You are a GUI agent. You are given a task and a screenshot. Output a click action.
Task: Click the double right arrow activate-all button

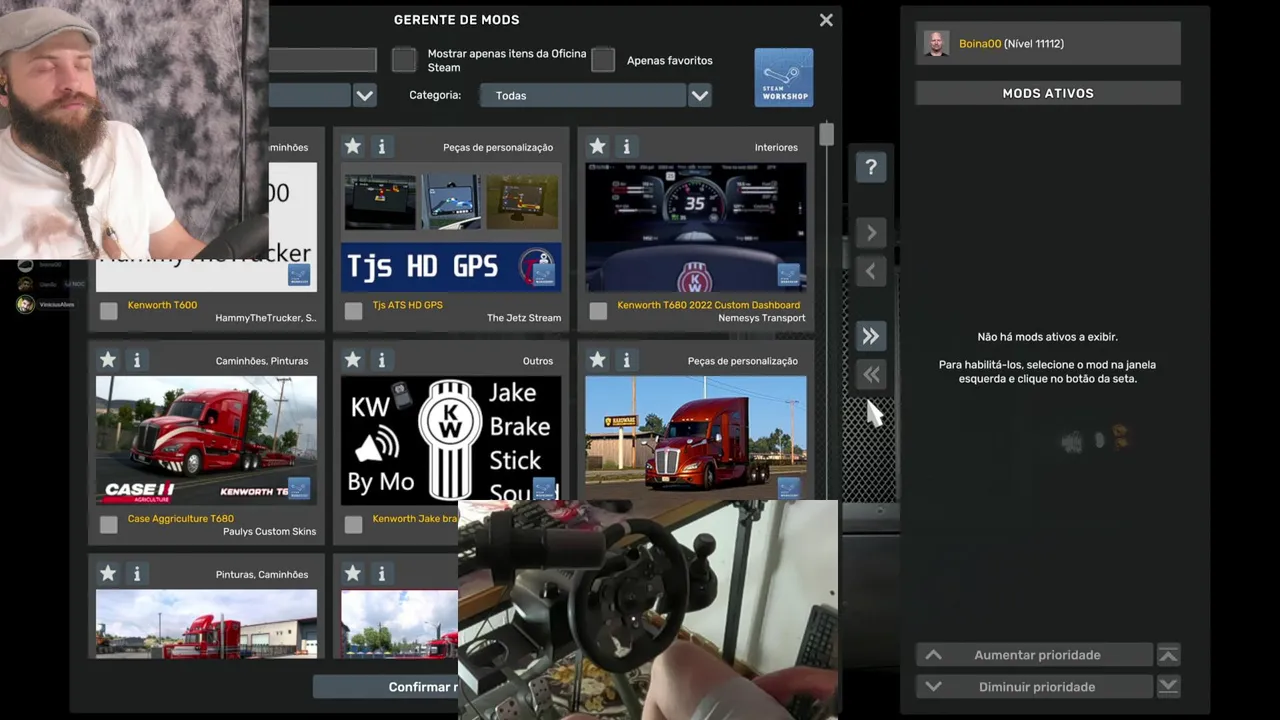(x=871, y=336)
